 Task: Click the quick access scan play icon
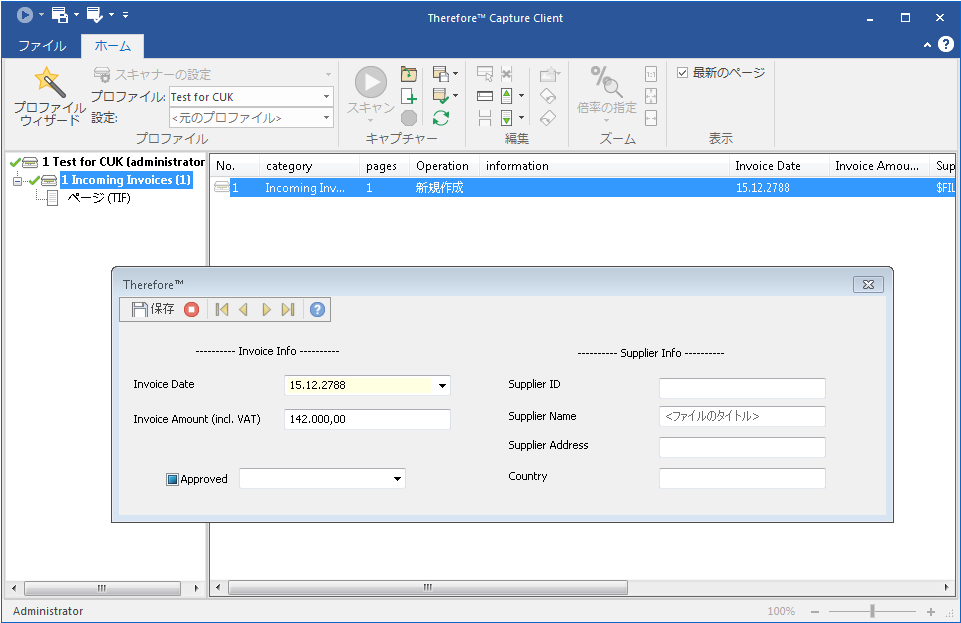[25, 14]
